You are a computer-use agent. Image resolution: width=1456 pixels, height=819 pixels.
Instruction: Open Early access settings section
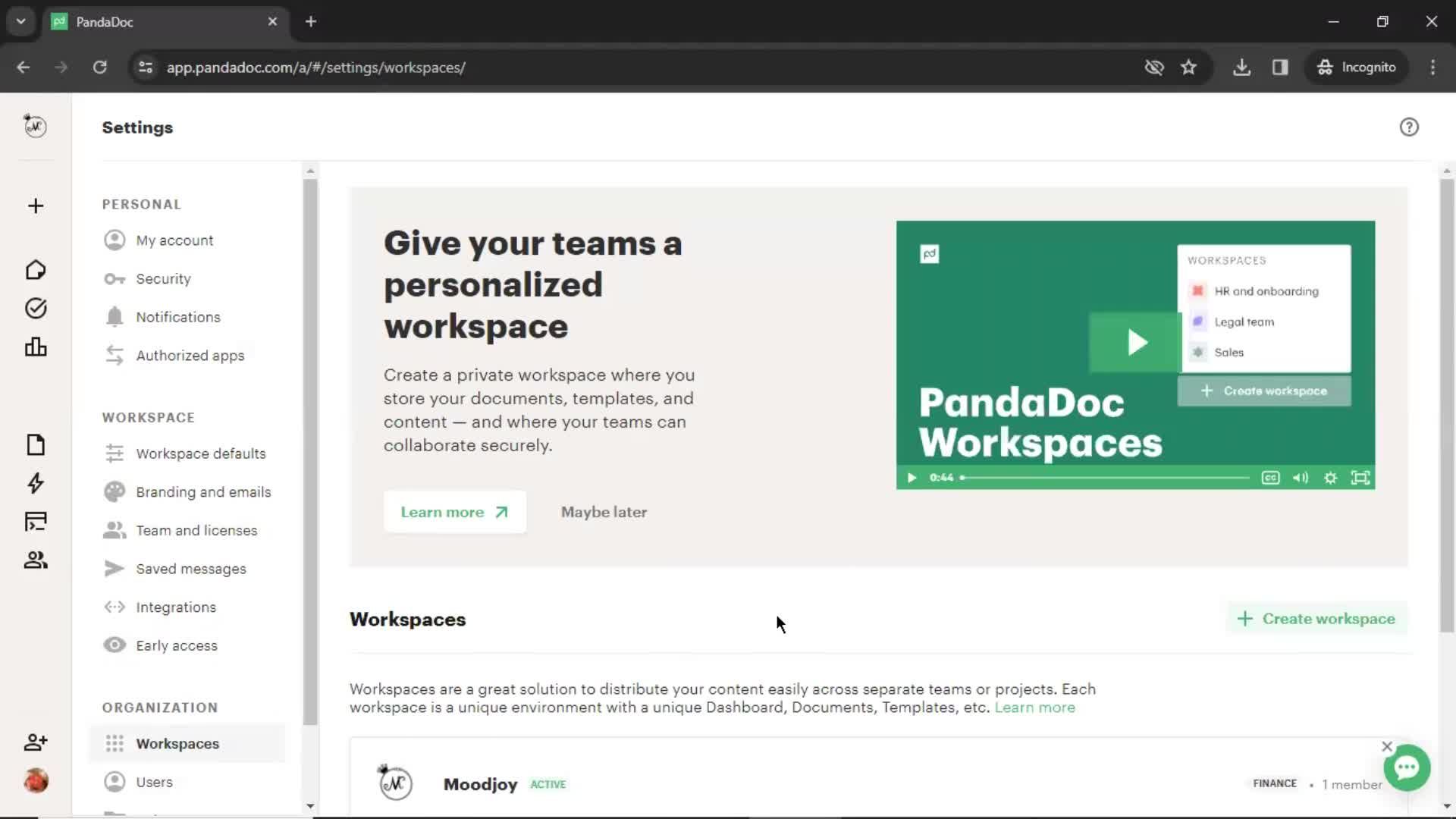pyautogui.click(x=177, y=645)
